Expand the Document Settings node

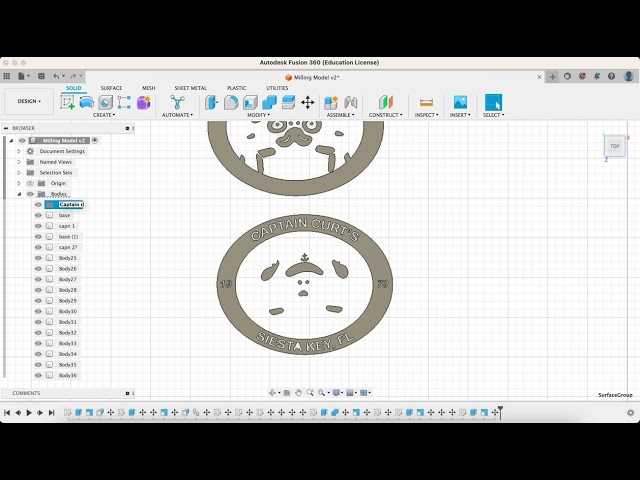19,151
